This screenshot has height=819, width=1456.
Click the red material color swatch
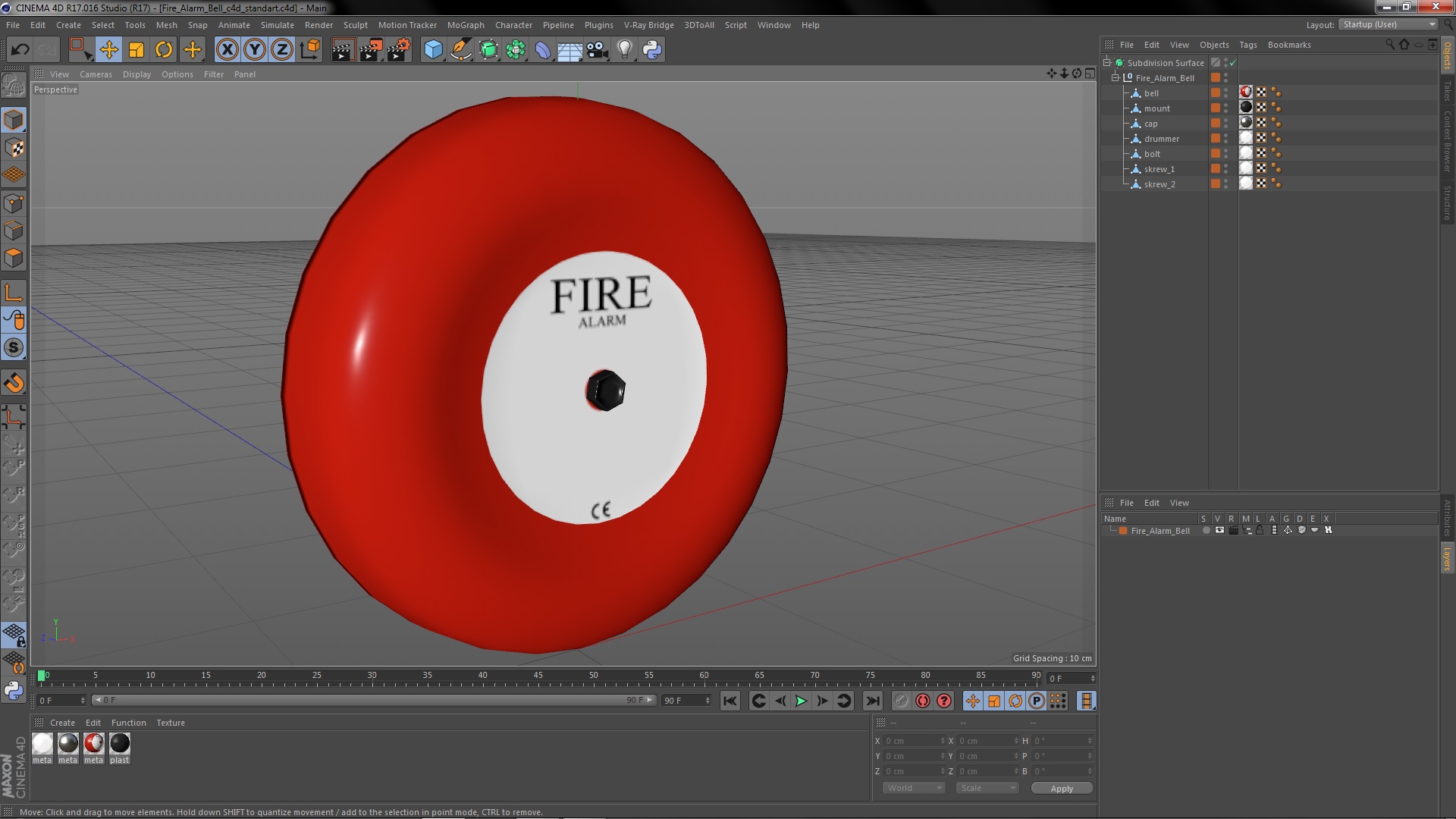tap(93, 743)
